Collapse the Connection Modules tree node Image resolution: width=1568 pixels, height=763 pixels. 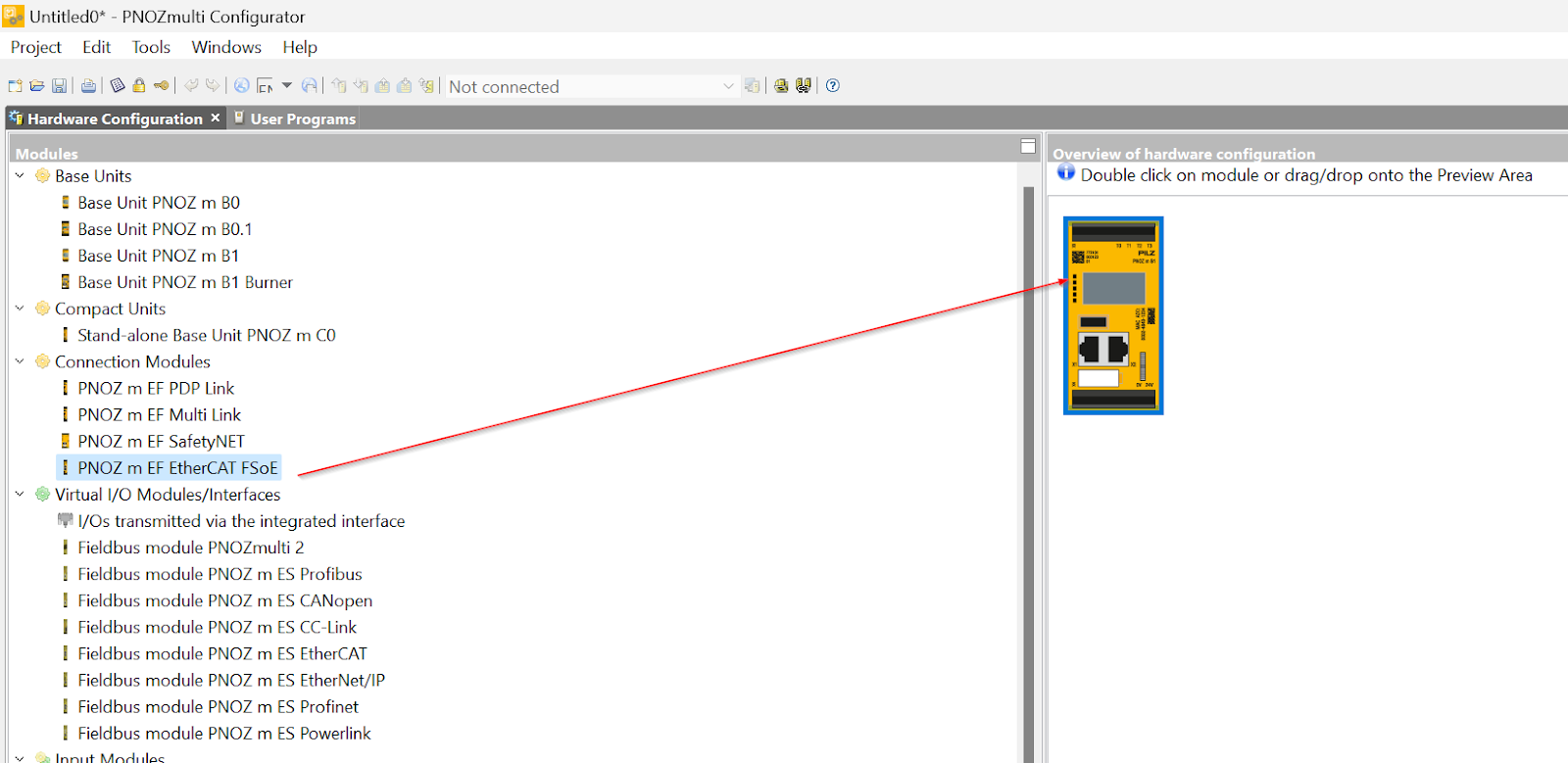tap(20, 360)
